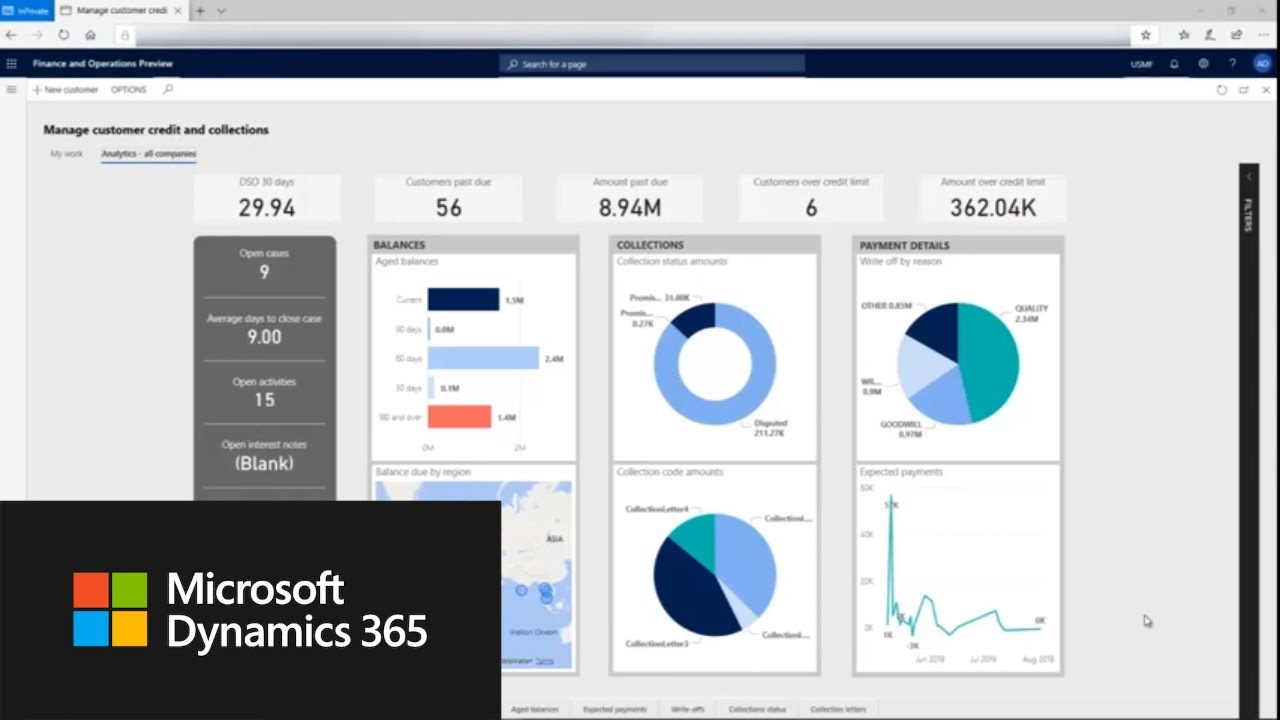Open the help question mark icon
Viewport: 1280px width, 720px height.
coord(1232,64)
